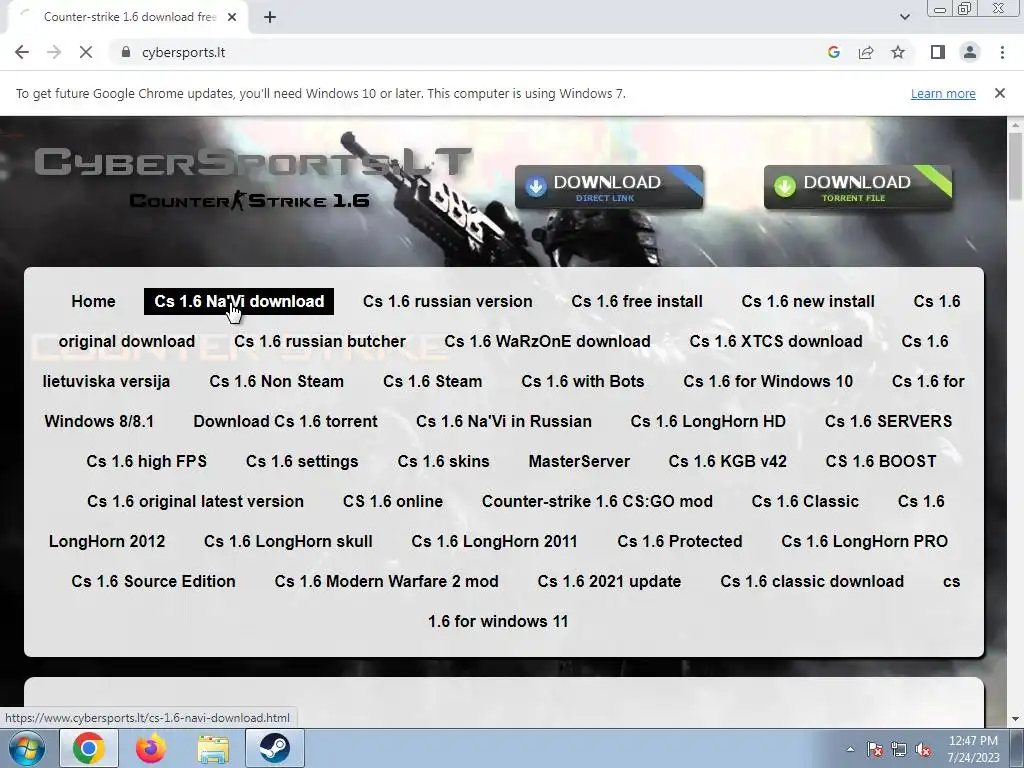Image resolution: width=1024 pixels, height=768 pixels.
Task: Click the Download Torrent File button
Action: pyautogui.click(x=858, y=187)
